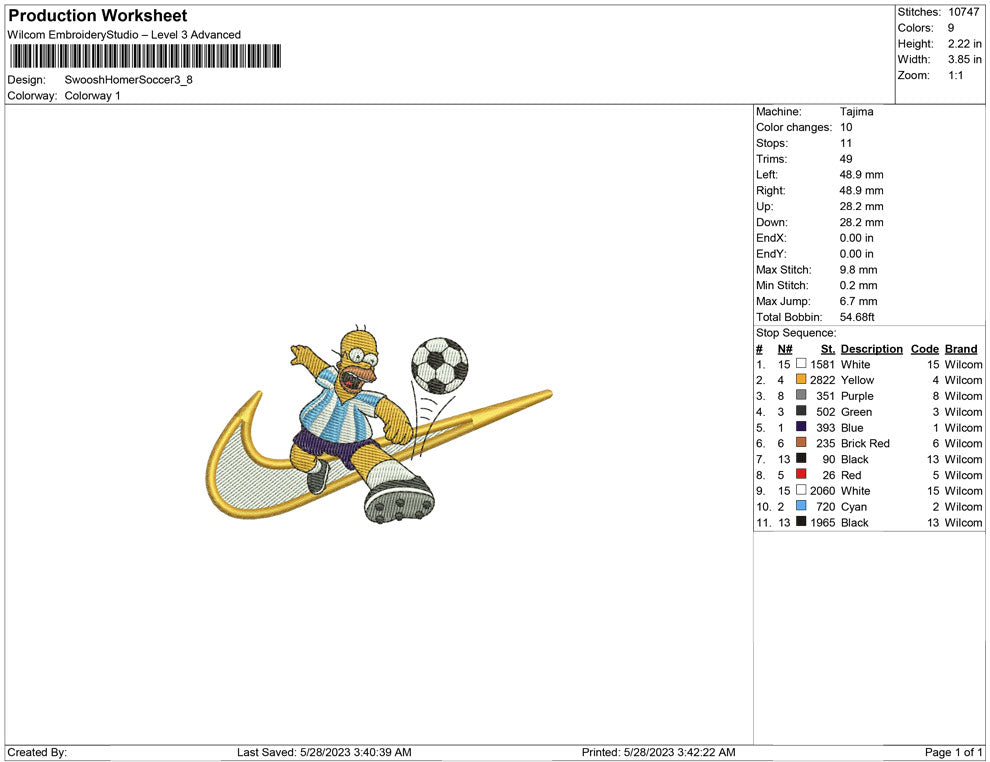Image resolution: width=990 pixels, height=762 pixels.
Task: Click the Trims value '49'
Action: click(846, 159)
